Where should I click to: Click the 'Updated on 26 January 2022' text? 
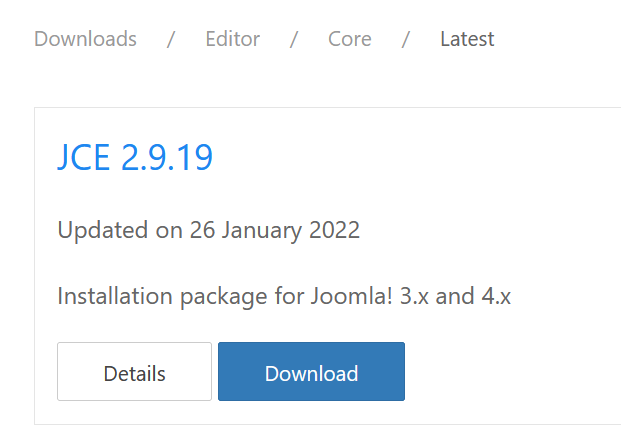click(209, 230)
